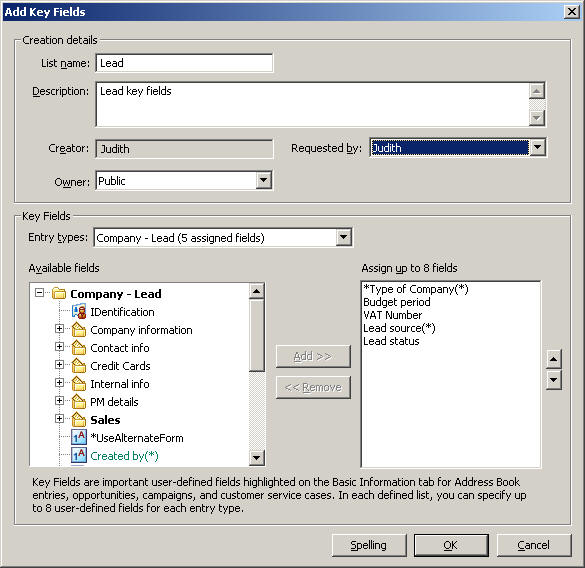Image resolution: width=585 pixels, height=568 pixels.
Task: Open the Entry types dropdown
Action: 343,237
